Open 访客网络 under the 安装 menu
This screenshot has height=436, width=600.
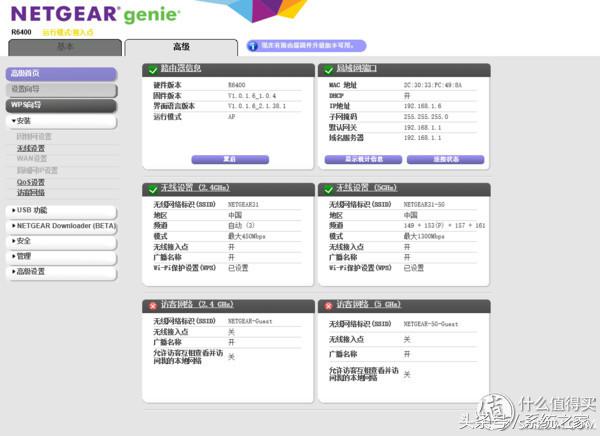point(31,193)
